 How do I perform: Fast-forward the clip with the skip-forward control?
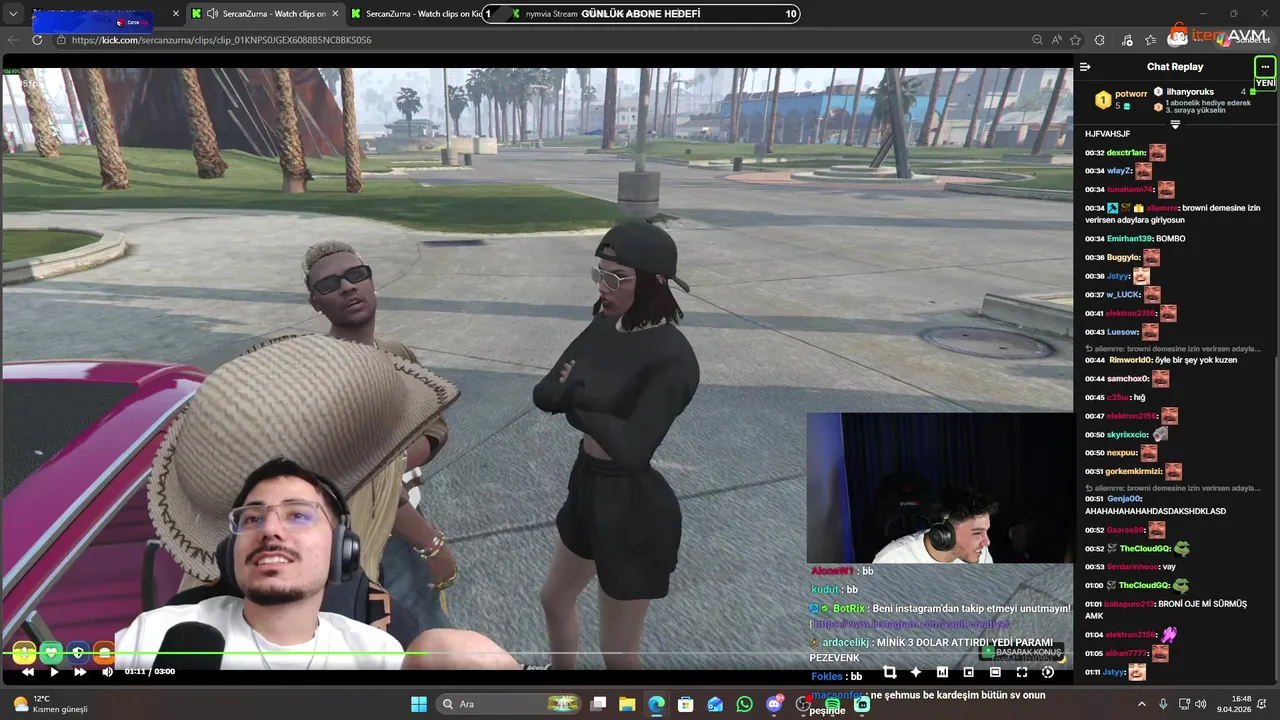(80, 672)
